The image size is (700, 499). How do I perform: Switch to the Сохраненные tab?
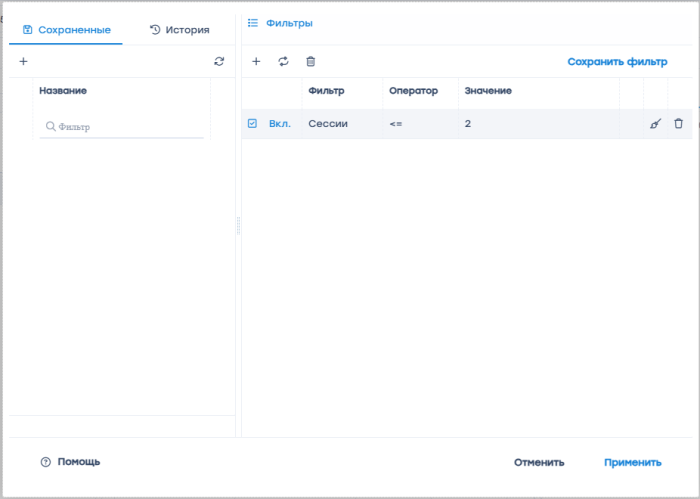(66, 30)
